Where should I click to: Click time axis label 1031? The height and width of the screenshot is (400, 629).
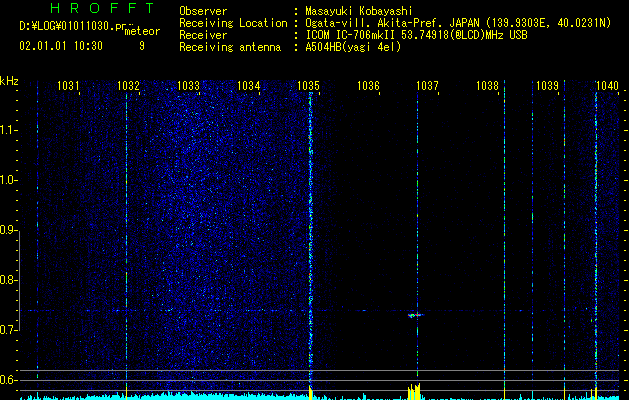68,85
